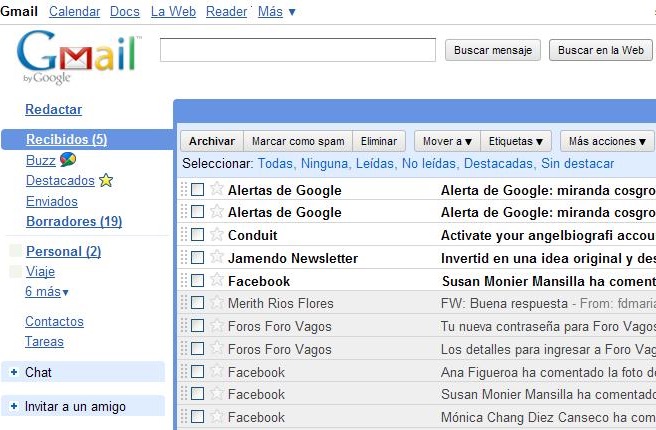Click the Viaje label color swatch
The width and height of the screenshot is (656, 430).
[15, 271]
